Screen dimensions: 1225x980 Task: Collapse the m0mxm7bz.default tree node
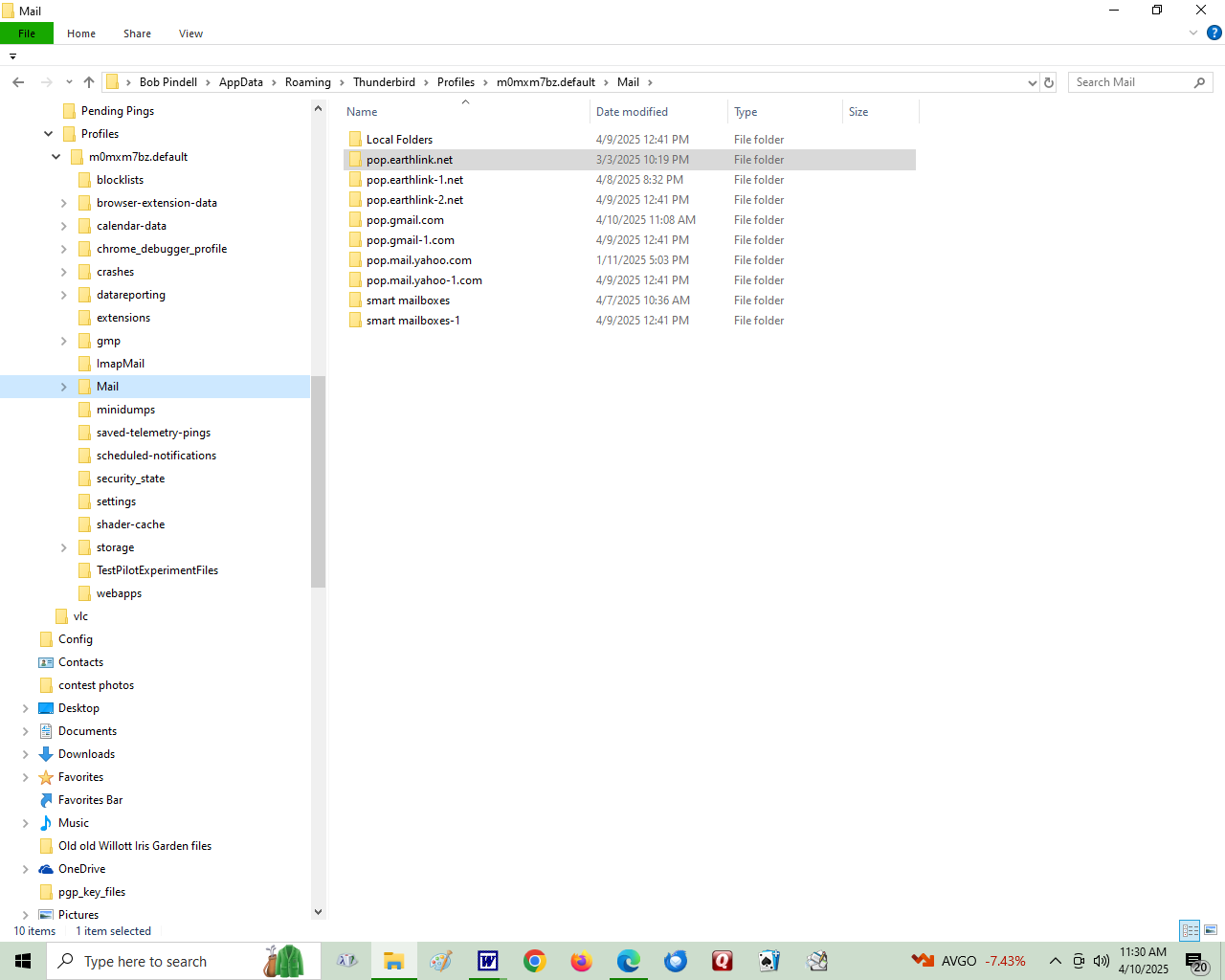coord(56,157)
